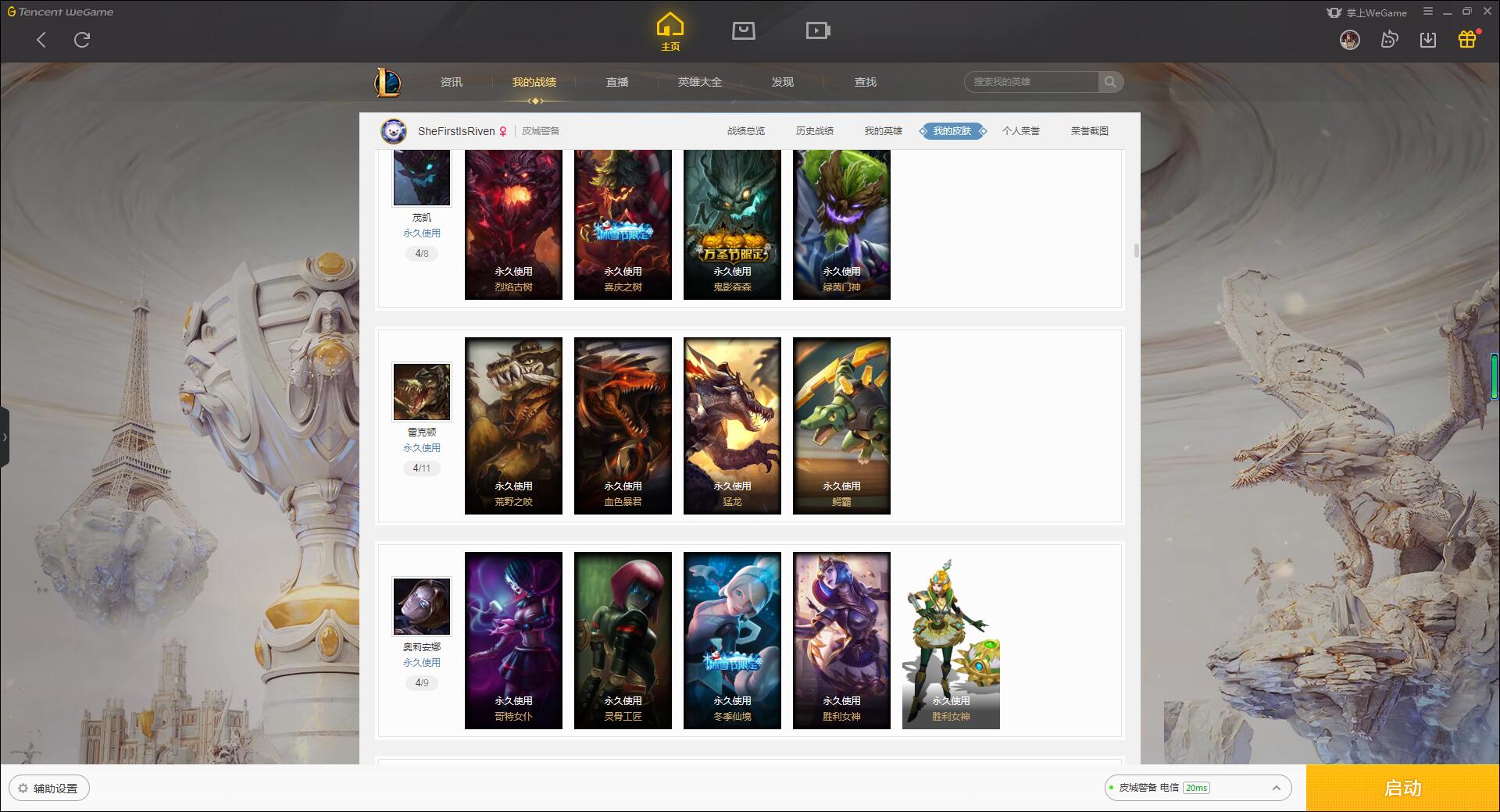Click the 启动 launch button
The width and height of the screenshot is (1500, 812).
pyautogui.click(x=1402, y=789)
